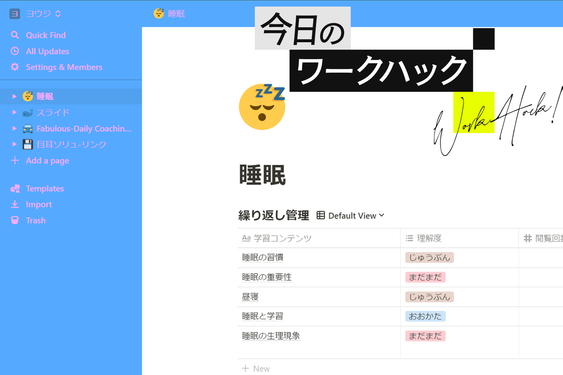Click the Quick Find magnifier icon
The width and height of the screenshot is (563, 375).
point(15,35)
